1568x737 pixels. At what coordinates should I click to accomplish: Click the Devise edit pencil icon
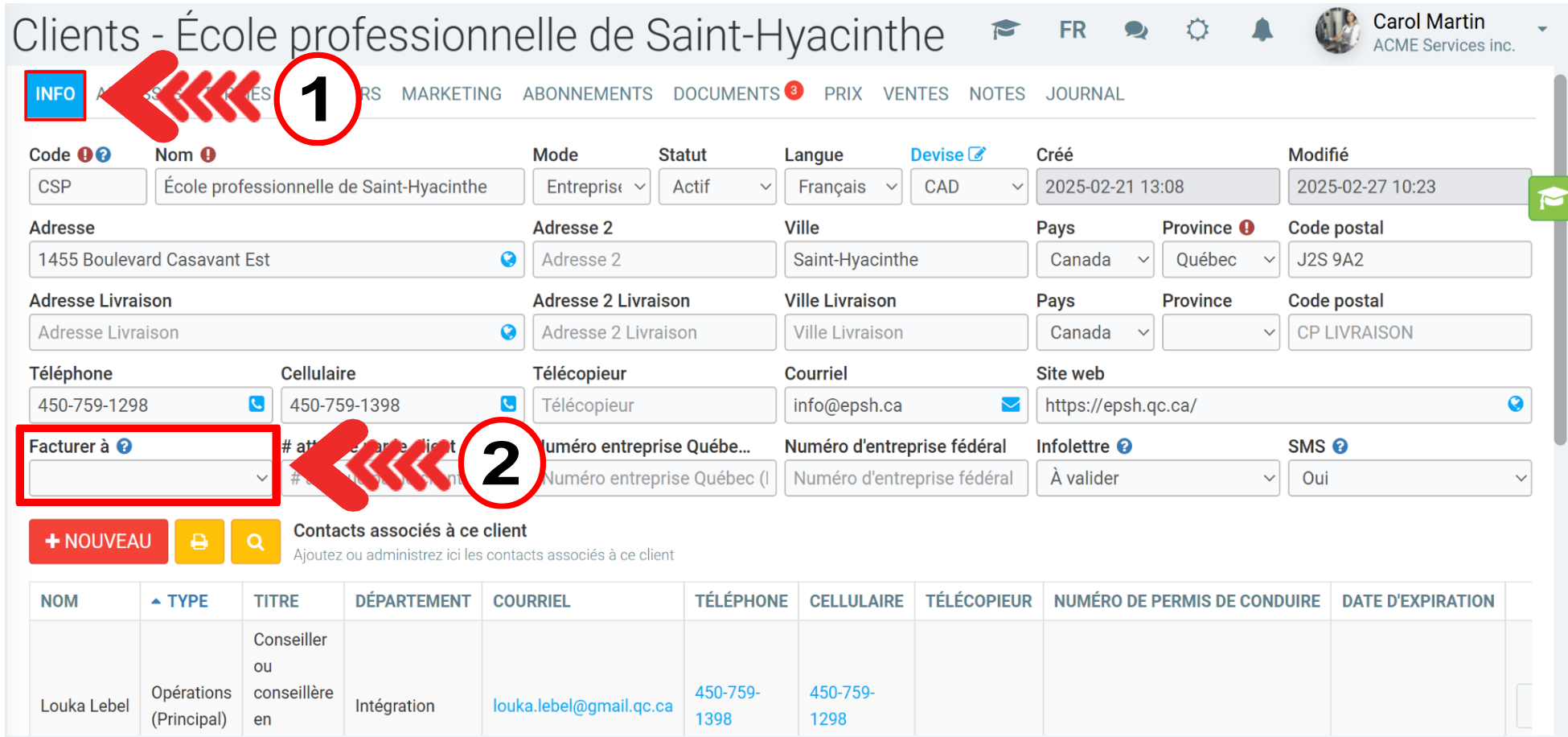pos(977,154)
